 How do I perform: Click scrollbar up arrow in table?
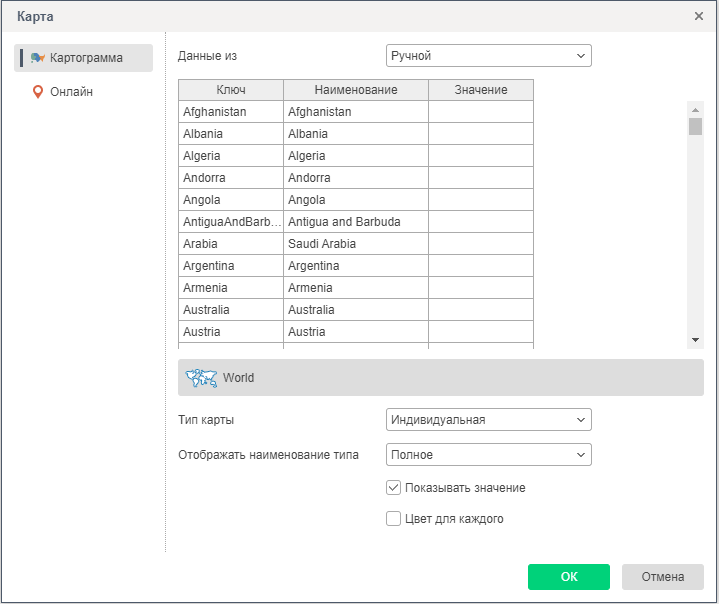[x=695, y=108]
